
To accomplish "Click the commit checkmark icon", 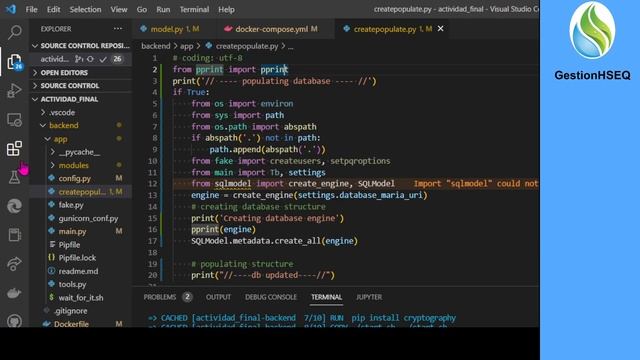I will pyautogui.click(x=103, y=59).
